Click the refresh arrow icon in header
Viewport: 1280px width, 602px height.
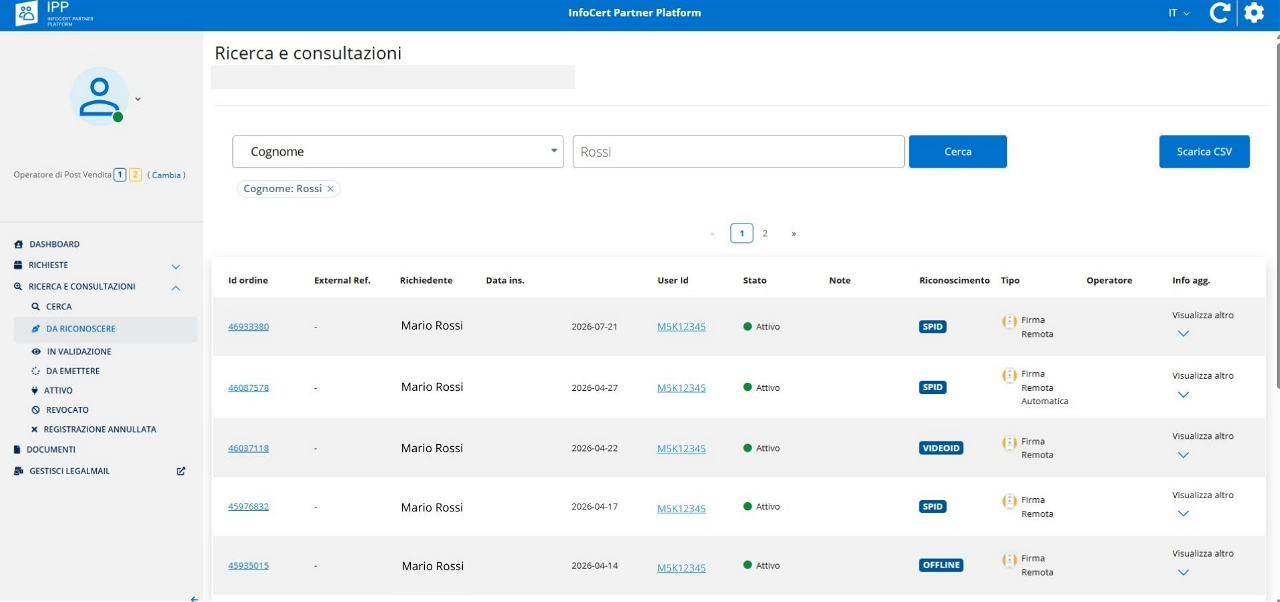click(1219, 13)
